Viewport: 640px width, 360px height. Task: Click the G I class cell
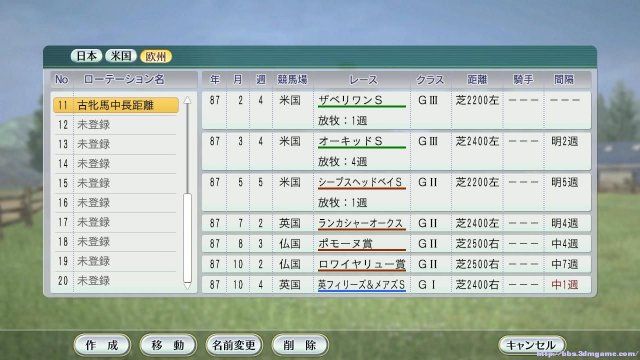427,284
